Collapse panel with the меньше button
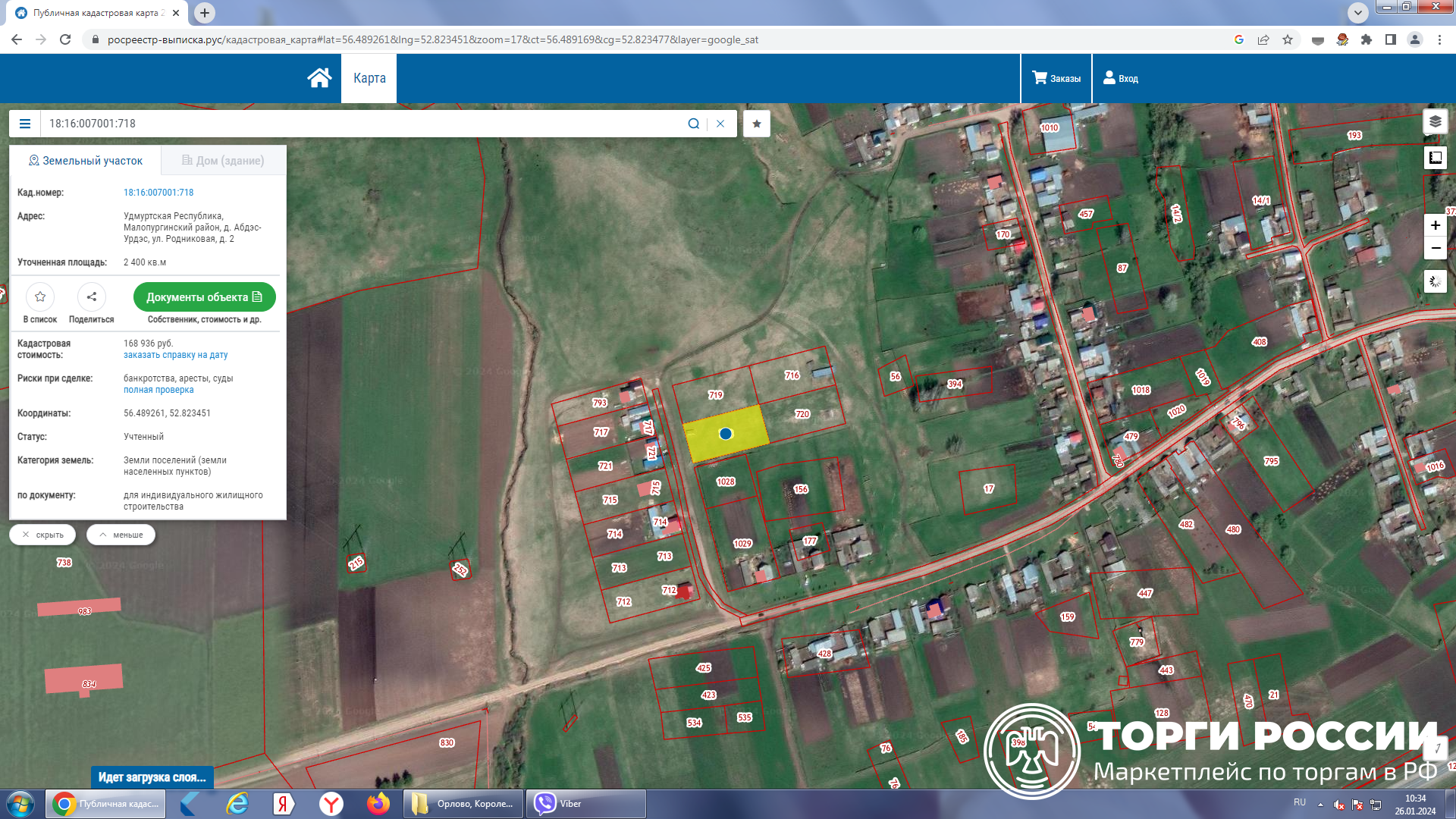1456x819 pixels. click(121, 535)
